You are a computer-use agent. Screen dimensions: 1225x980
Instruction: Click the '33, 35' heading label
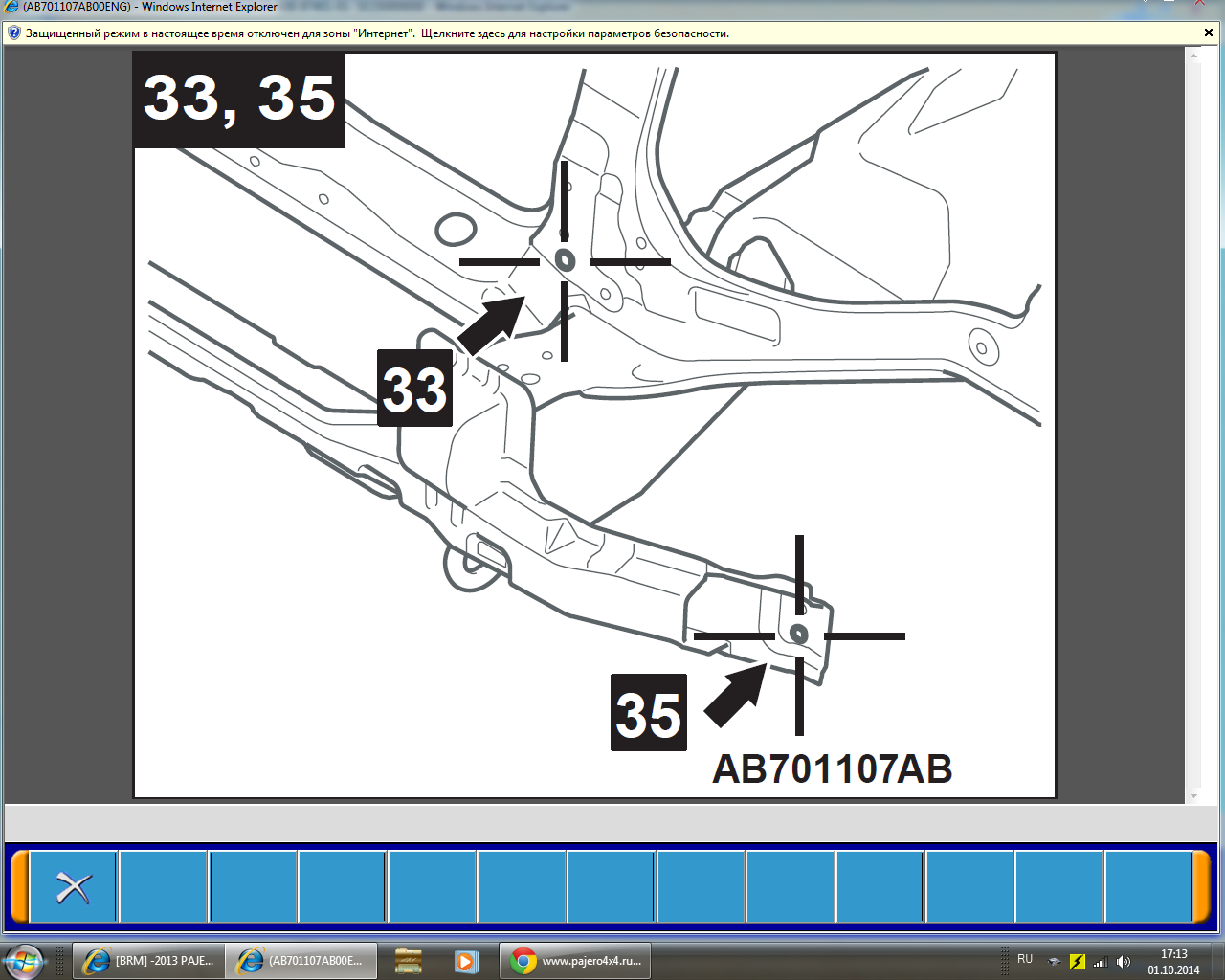[239, 100]
